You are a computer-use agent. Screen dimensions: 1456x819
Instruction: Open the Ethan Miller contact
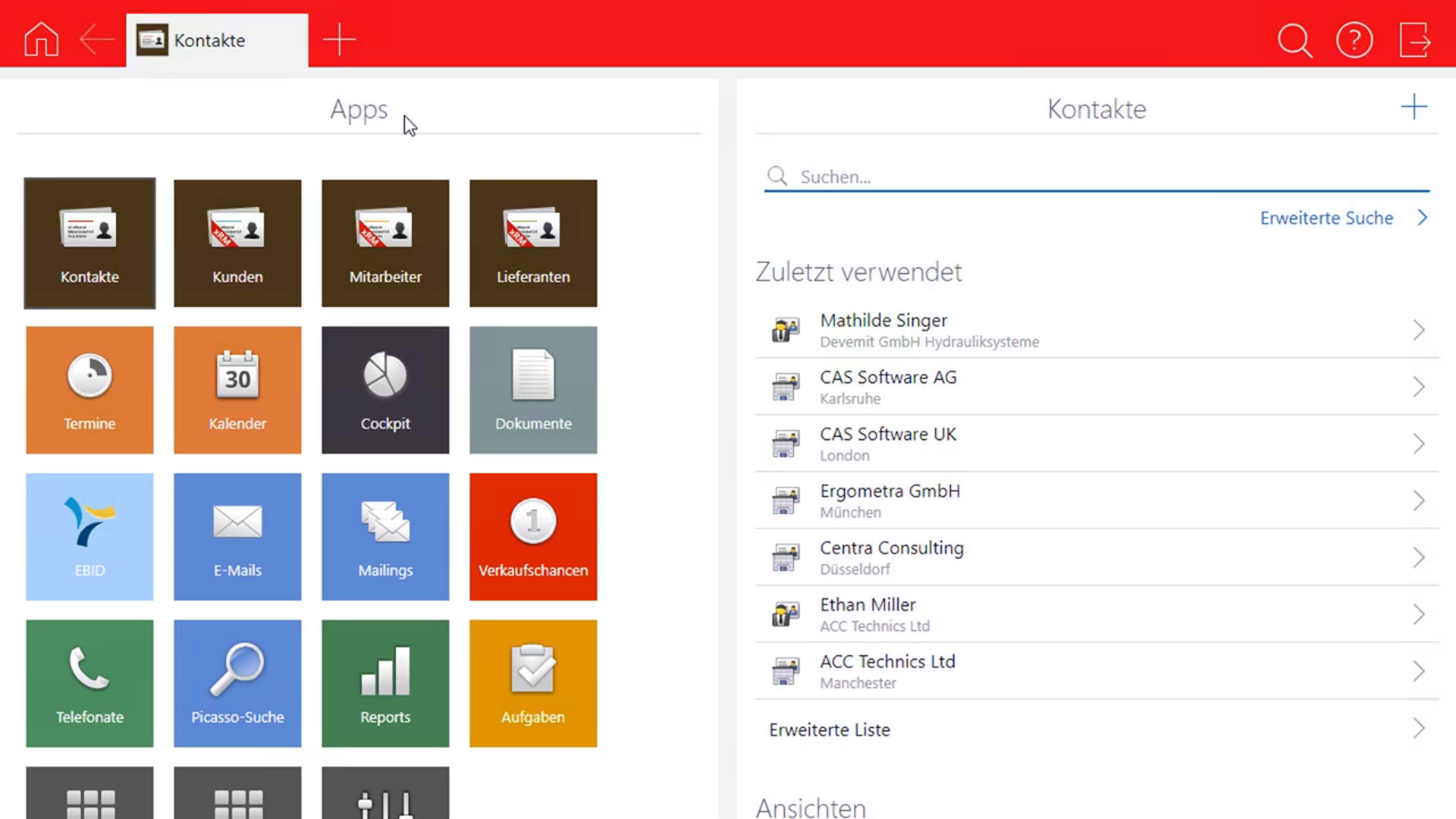click(1097, 614)
